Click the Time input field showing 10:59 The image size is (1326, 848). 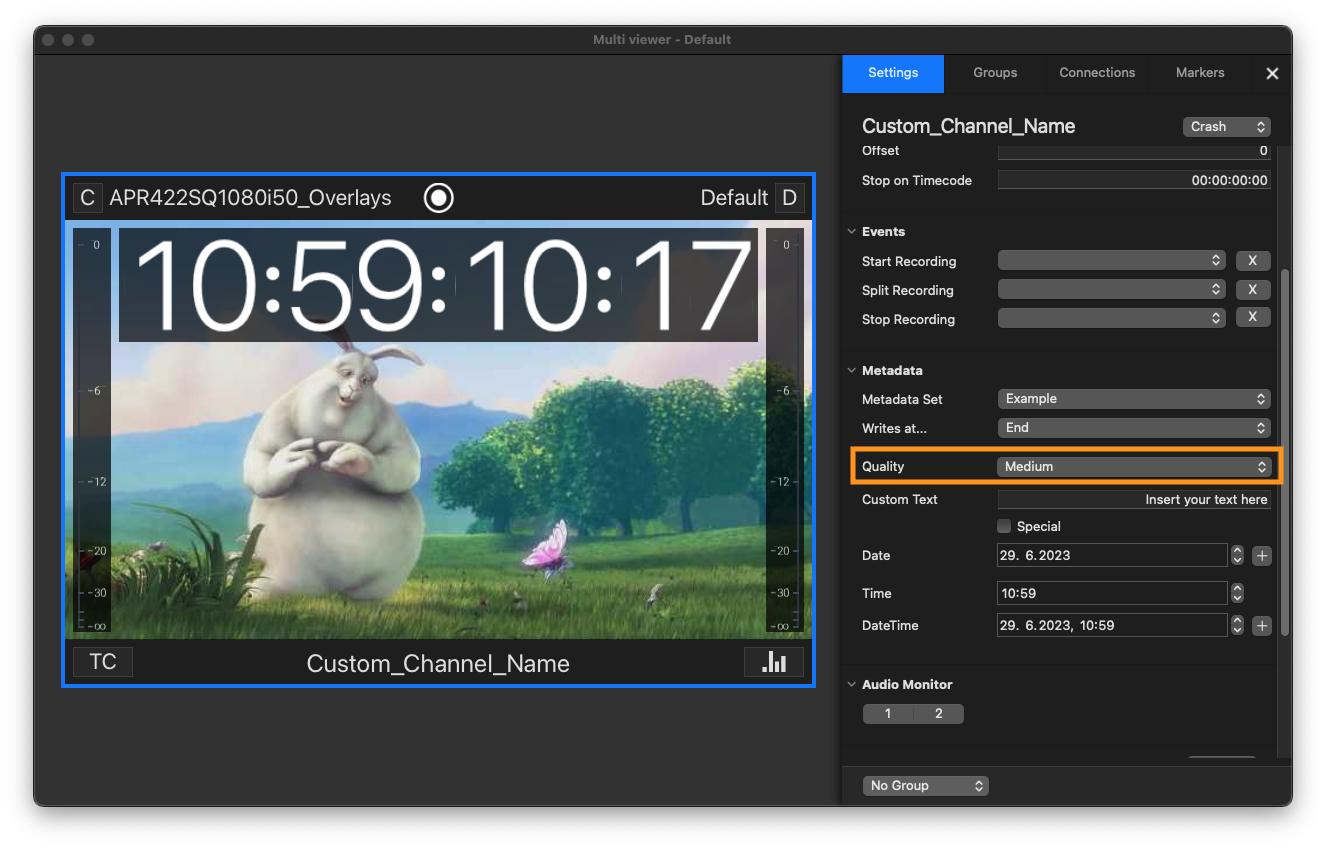[x=1112, y=593]
